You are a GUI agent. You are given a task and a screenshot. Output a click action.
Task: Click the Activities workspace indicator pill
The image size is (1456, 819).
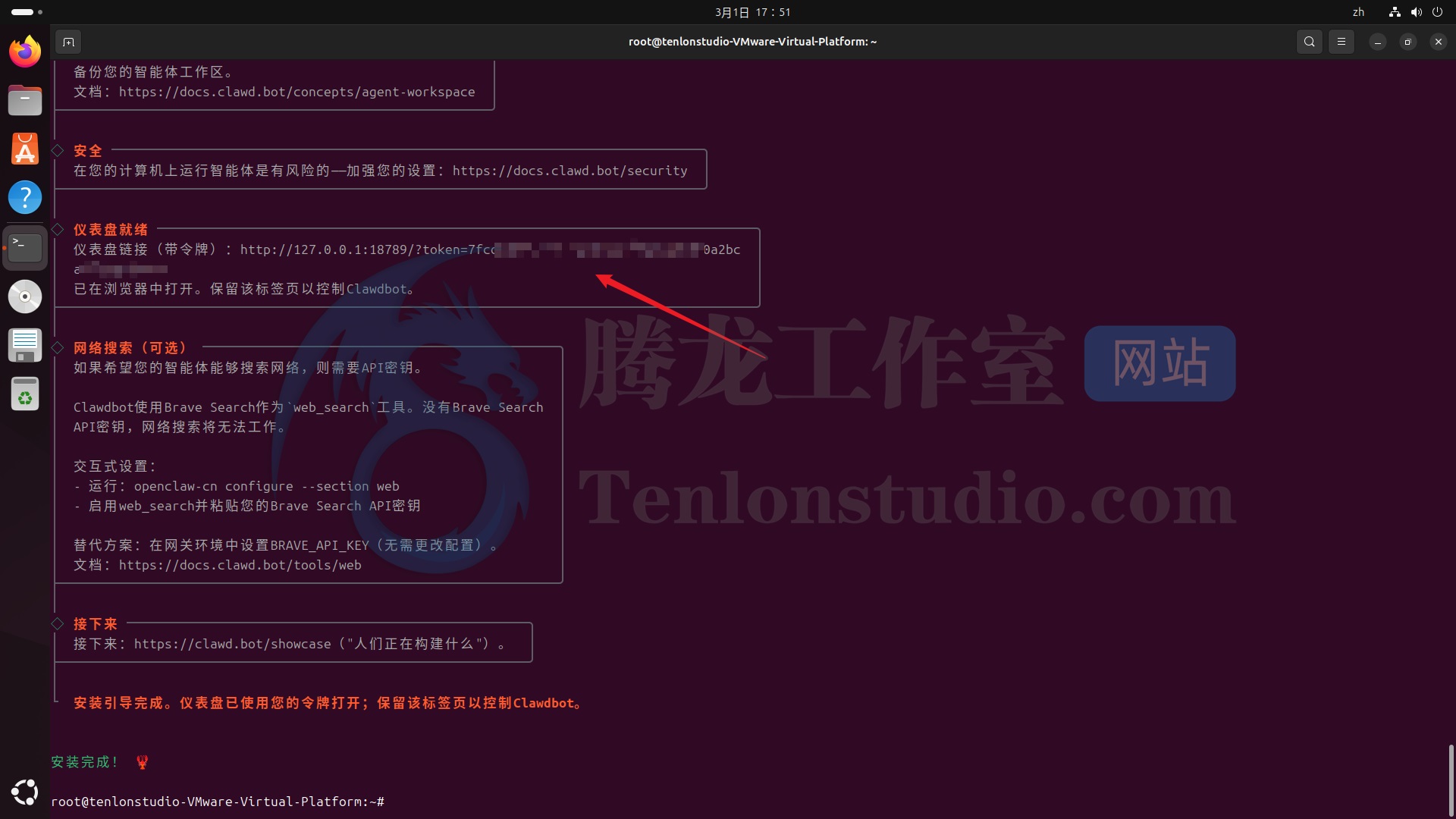(x=23, y=12)
